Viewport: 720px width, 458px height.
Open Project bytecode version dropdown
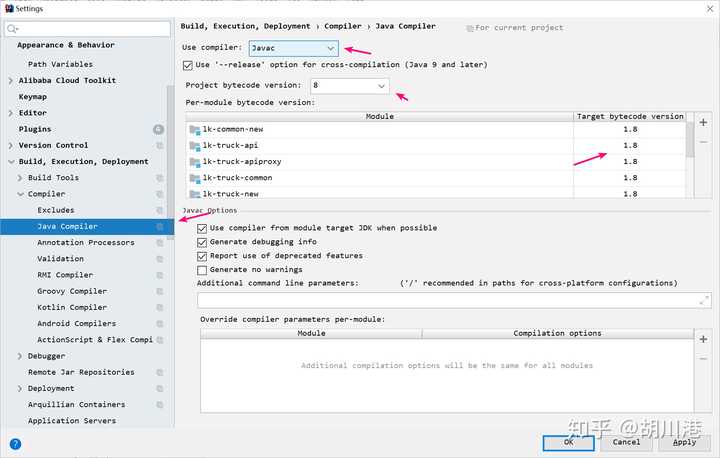(349, 86)
